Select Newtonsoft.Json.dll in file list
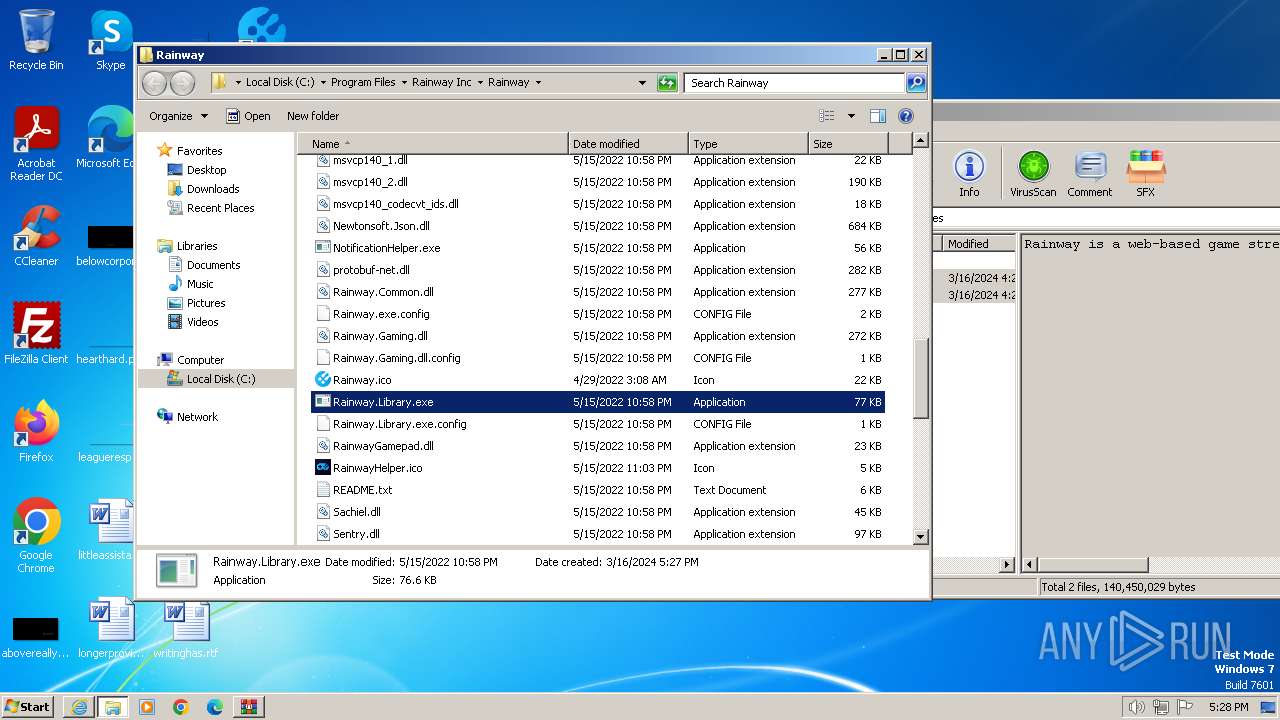Screen dimensions: 1280x720 coord(381,226)
